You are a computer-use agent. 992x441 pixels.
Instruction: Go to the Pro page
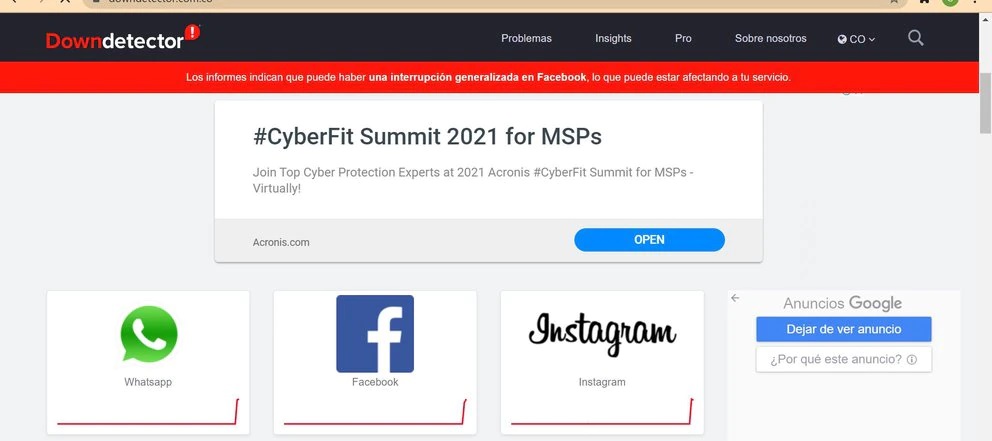683,39
